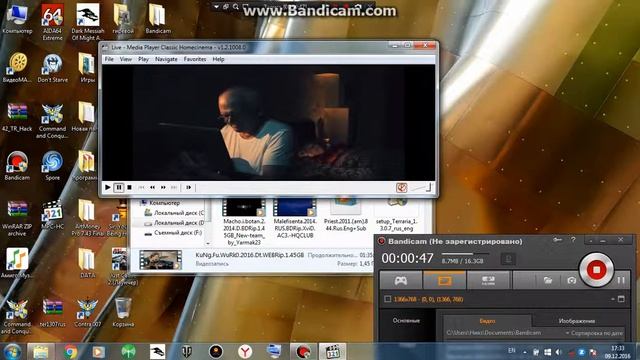Open AIDA64 Extreme desktop shortcut
640x360 pixels.
[52, 22]
